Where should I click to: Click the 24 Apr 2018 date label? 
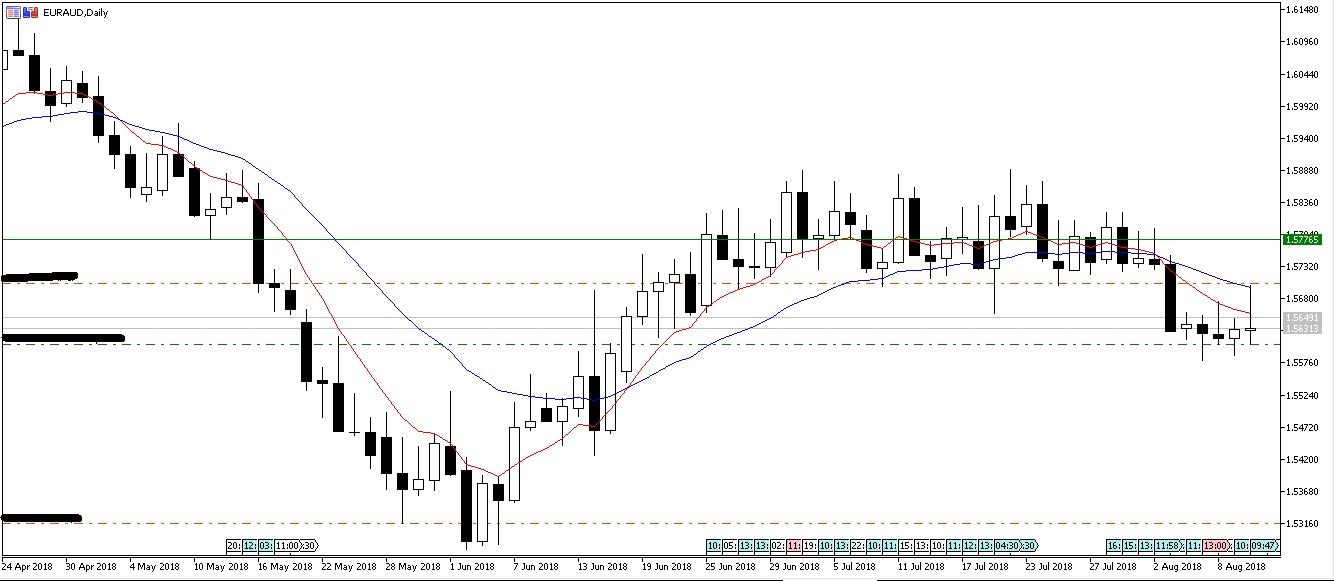click(28, 566)
